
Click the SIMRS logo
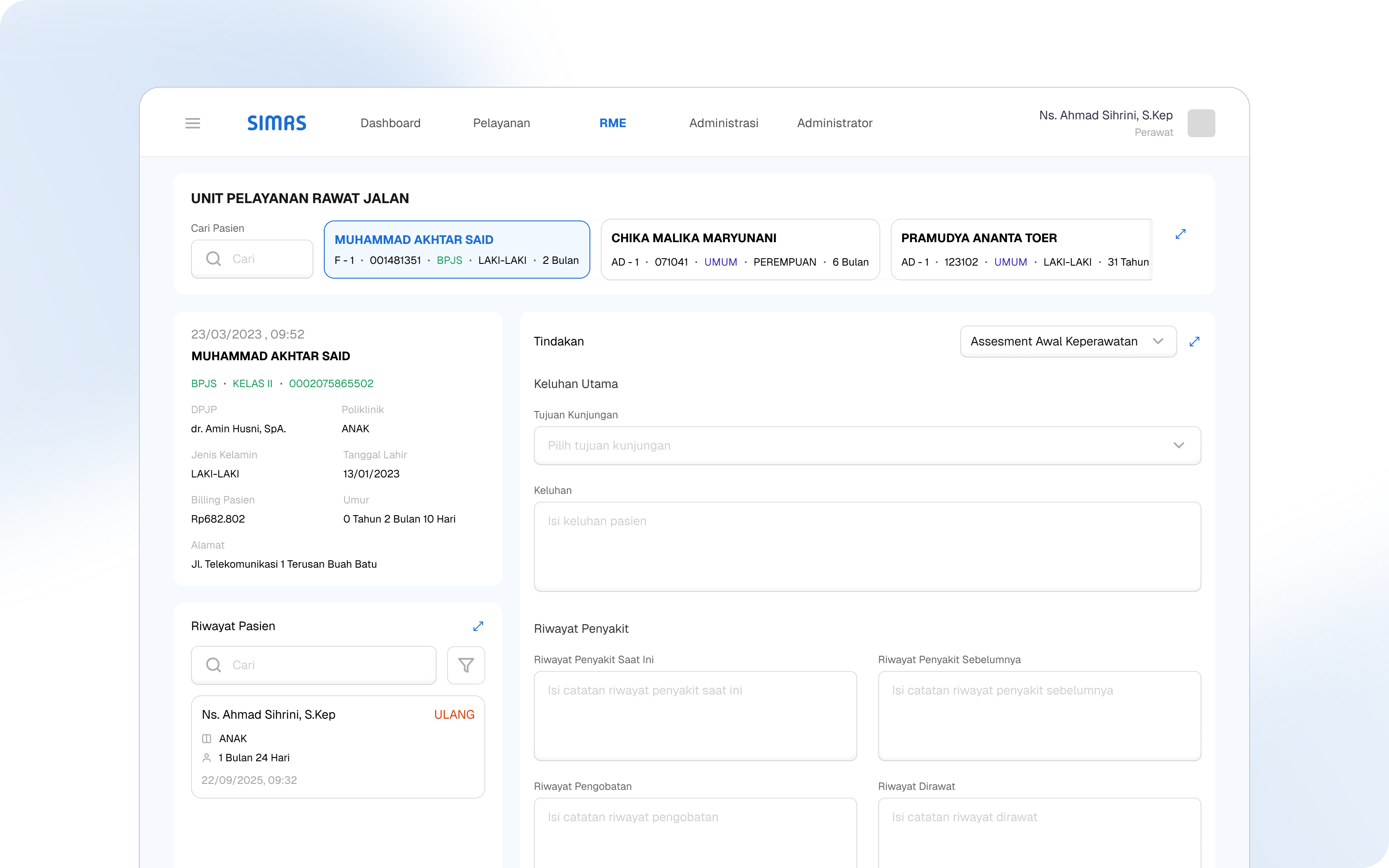pos(276,123)
